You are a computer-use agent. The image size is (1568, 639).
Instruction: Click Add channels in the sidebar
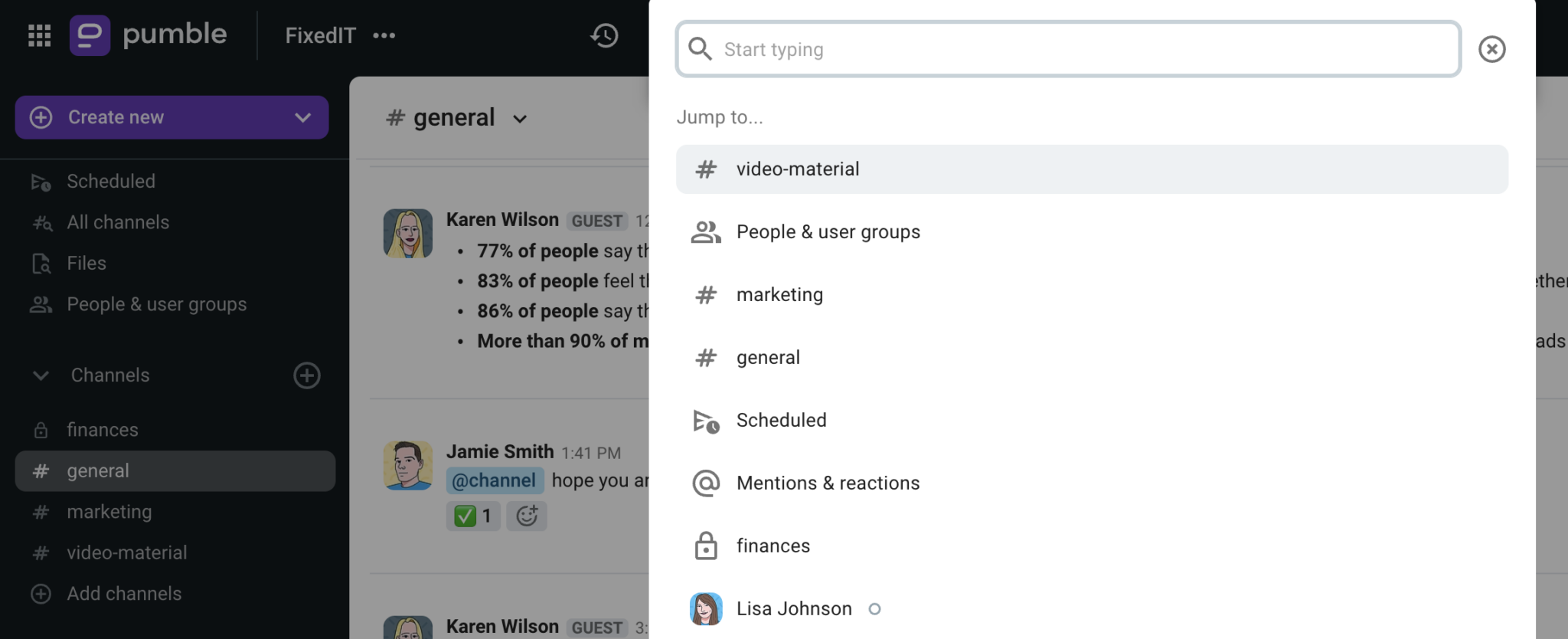(123, 594)
